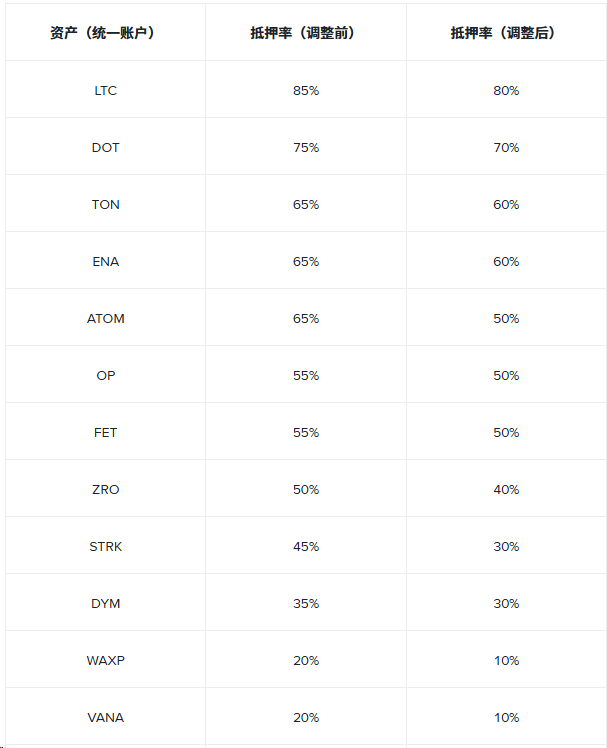The height and width of the screenshot is (748, 607).
Task: Select the ZRO asset cell
Action: [105, 489]
